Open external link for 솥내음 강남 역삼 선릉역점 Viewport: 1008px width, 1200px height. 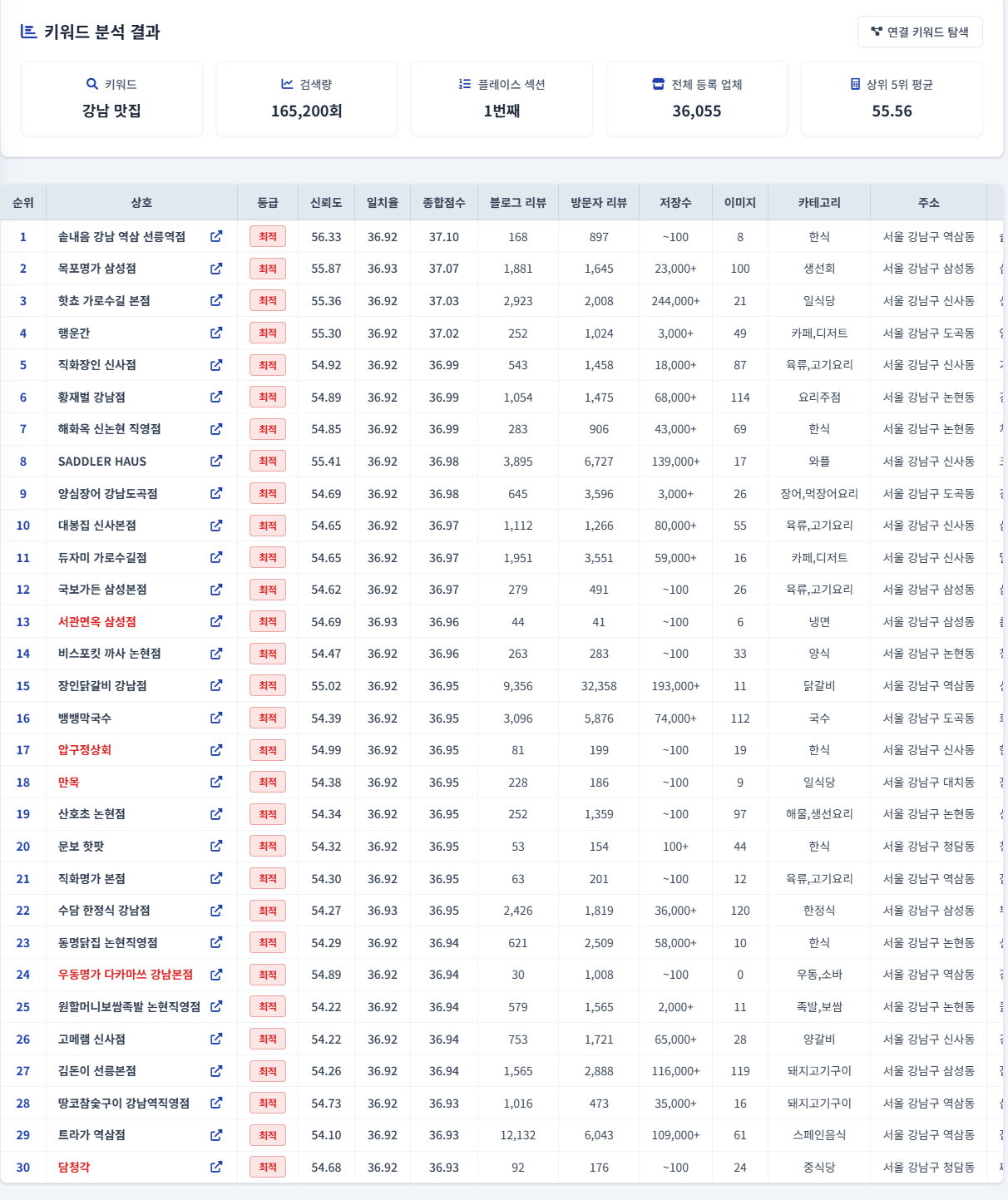(216, 236)
